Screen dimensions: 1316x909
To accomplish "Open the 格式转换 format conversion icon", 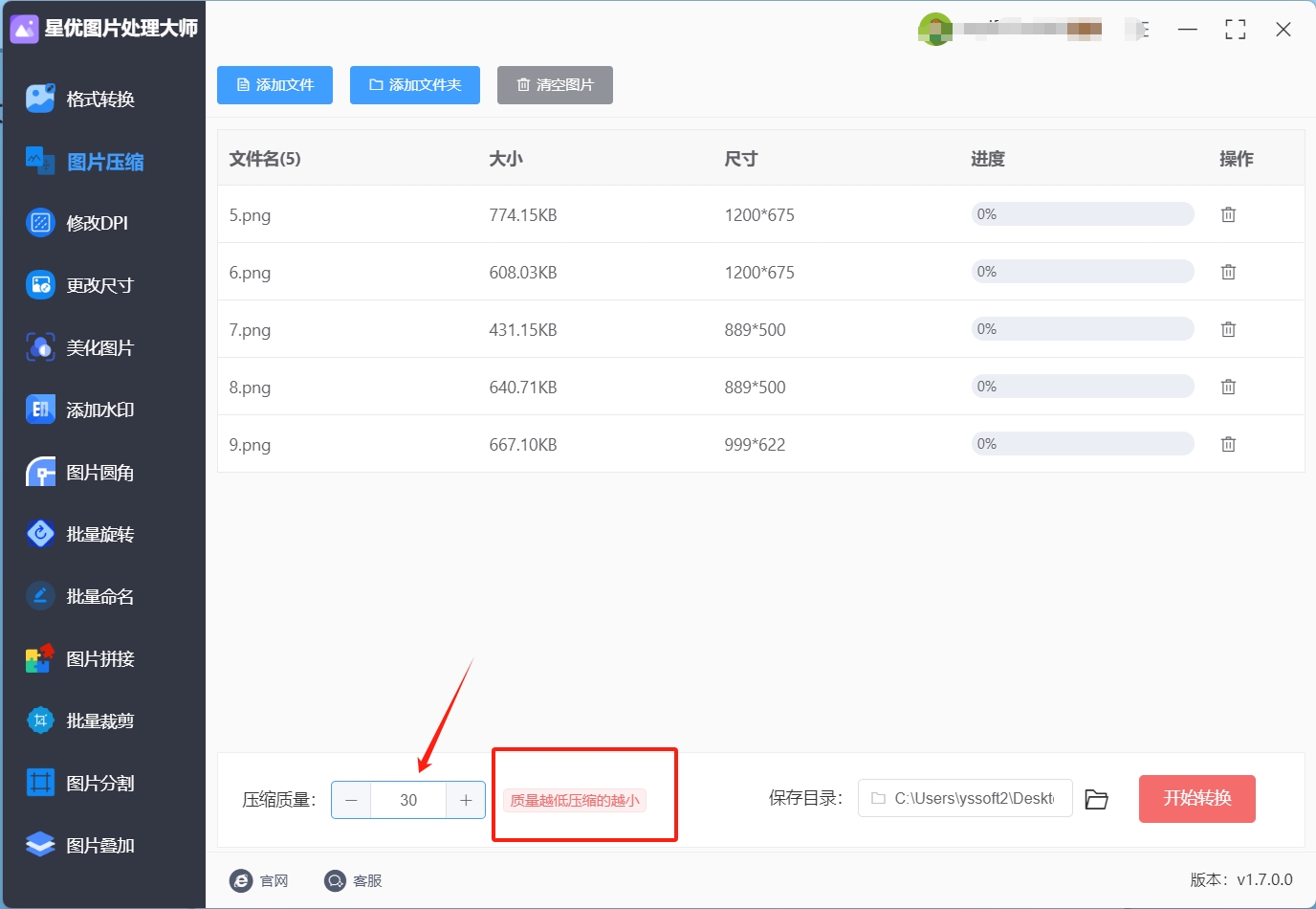I will point(40,99).
